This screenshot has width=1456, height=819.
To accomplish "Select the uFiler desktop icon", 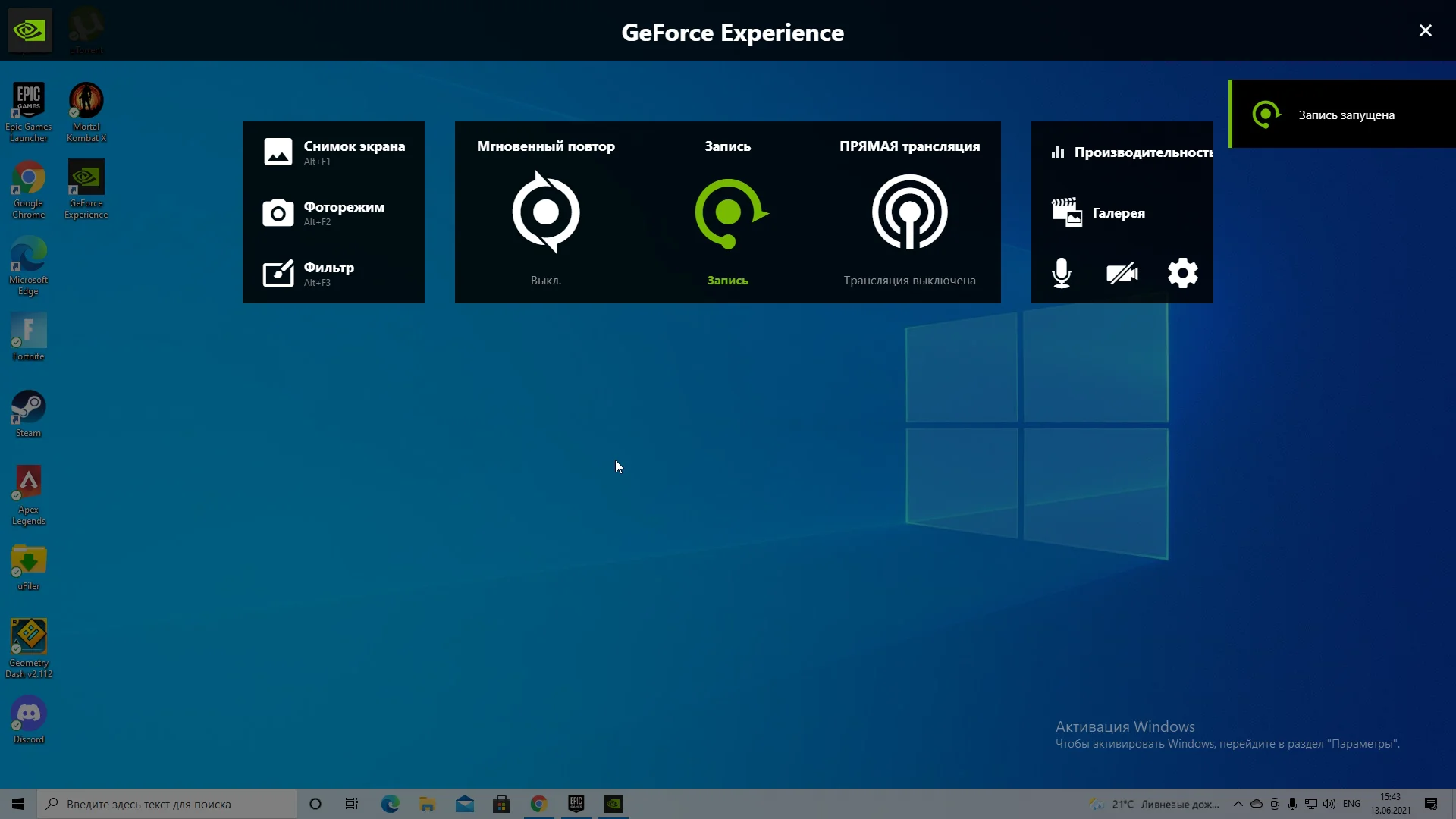I will (29, 567).
